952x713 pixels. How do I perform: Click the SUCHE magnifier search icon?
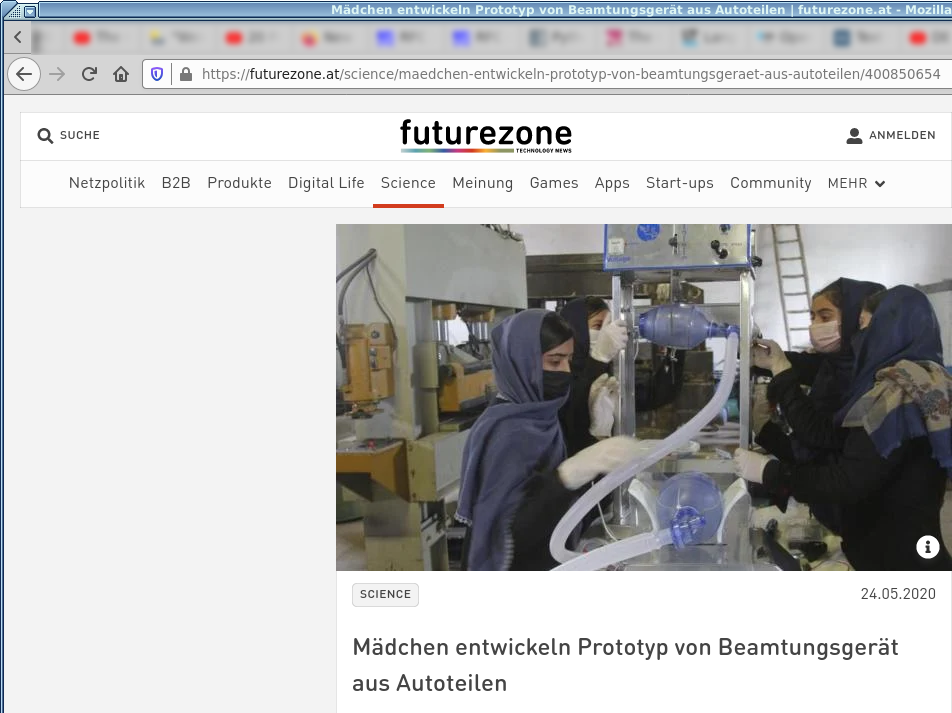click(46, 135)
